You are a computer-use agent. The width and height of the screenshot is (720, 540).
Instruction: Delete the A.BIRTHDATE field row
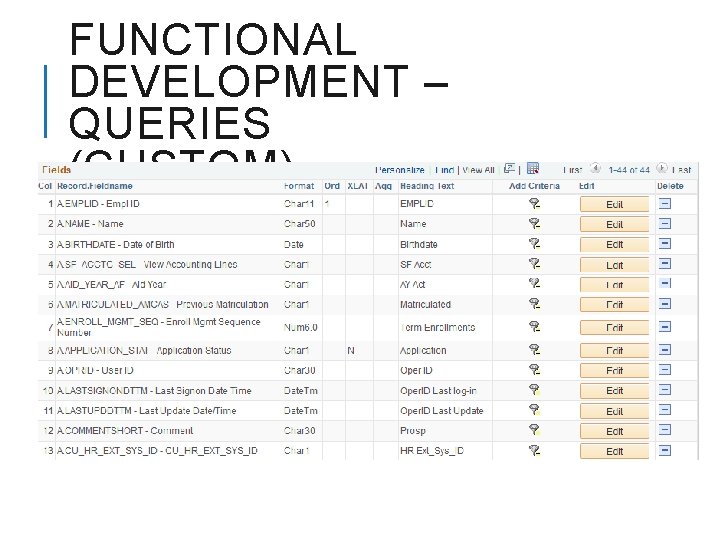[x=665, y=244]
